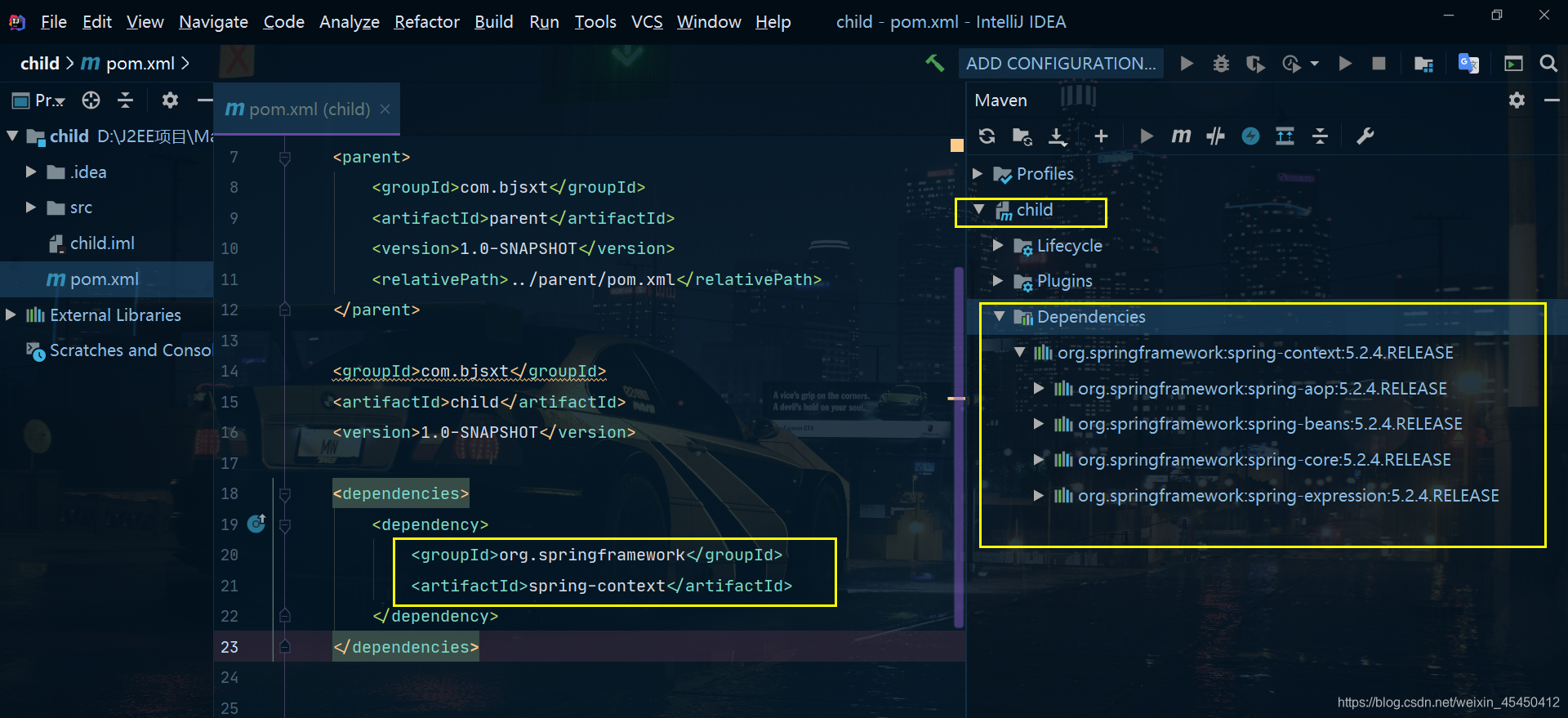
Task: Expand Maven Plugins node
Action: tap(997, 280)
